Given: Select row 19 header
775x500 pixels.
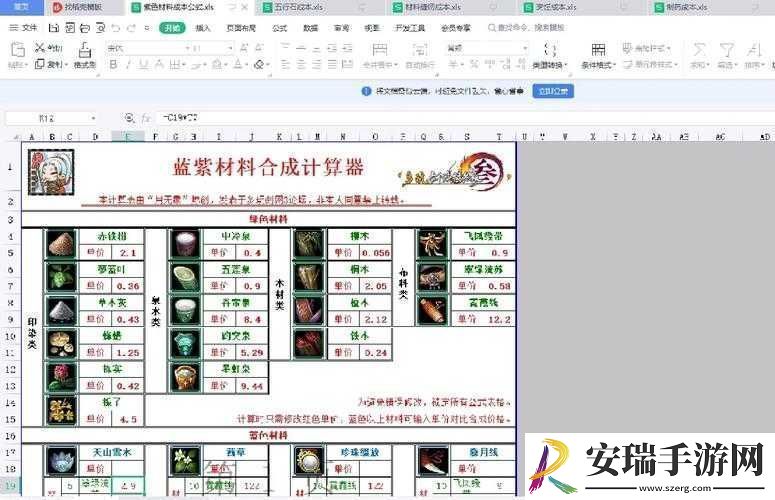Looking at the screenshot, I should coord(10,485).
